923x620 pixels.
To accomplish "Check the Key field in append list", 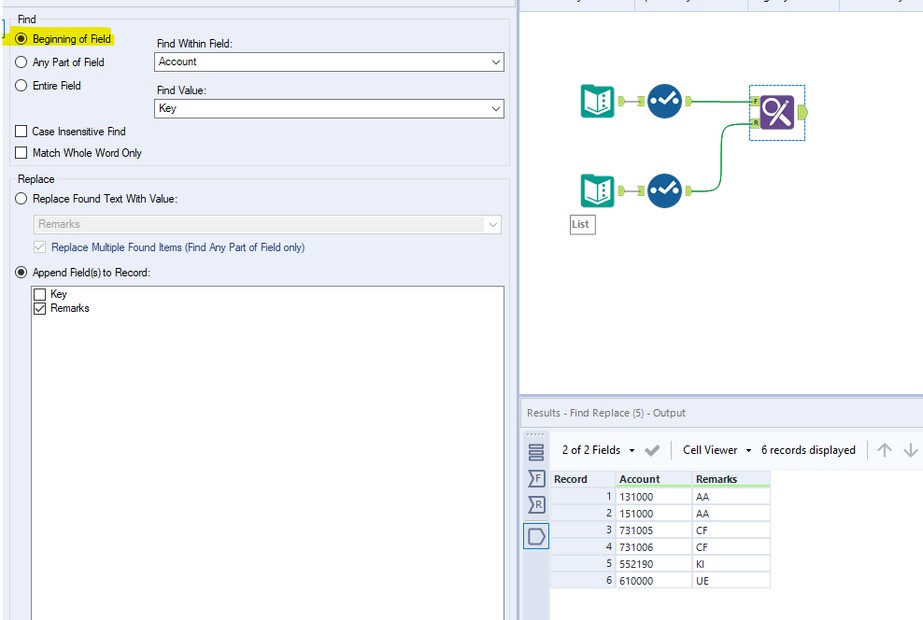I will coord(40,294).
